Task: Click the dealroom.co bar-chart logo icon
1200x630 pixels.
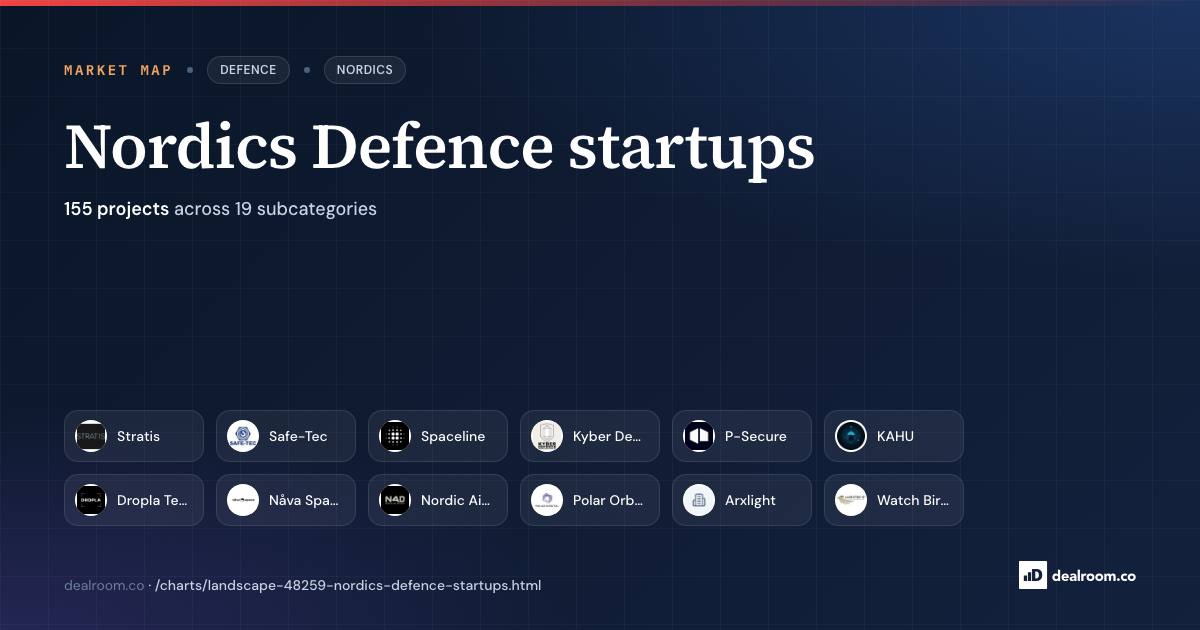Action: [1033, 575]
